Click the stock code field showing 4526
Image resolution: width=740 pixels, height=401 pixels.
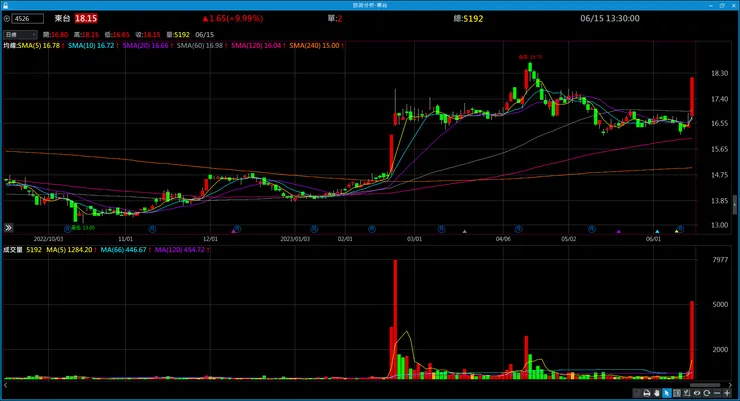[28, 19]
